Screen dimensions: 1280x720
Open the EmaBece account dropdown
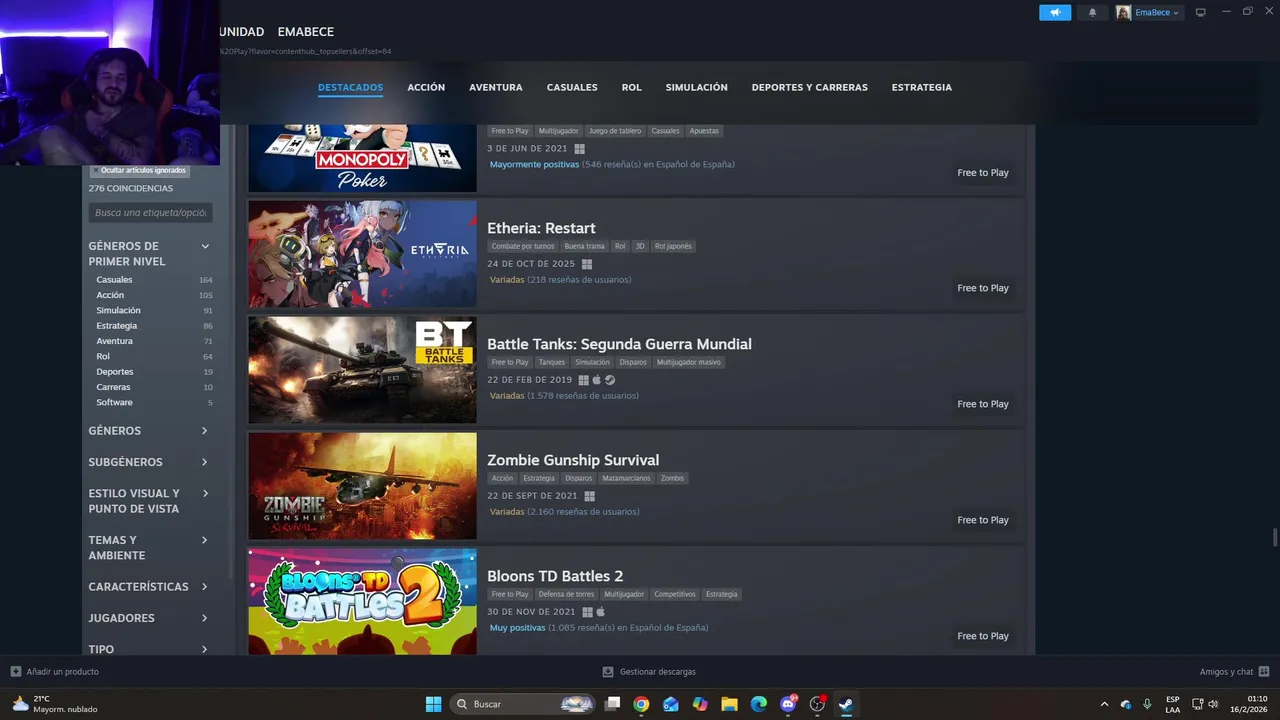[x=1155, y=12]
